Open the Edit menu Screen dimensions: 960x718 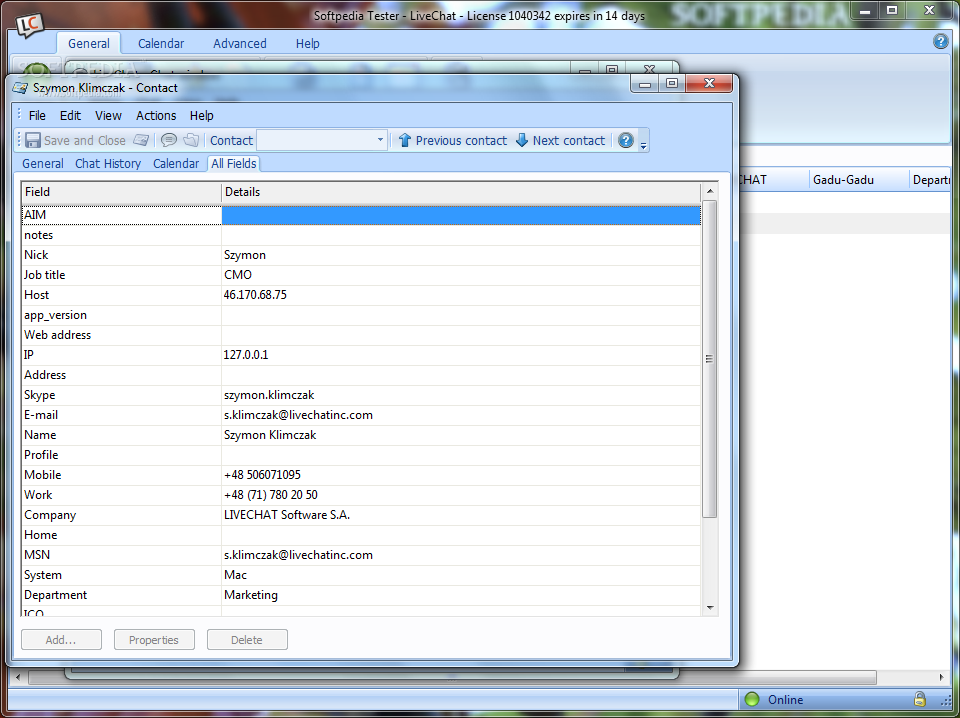coord(70,116)
